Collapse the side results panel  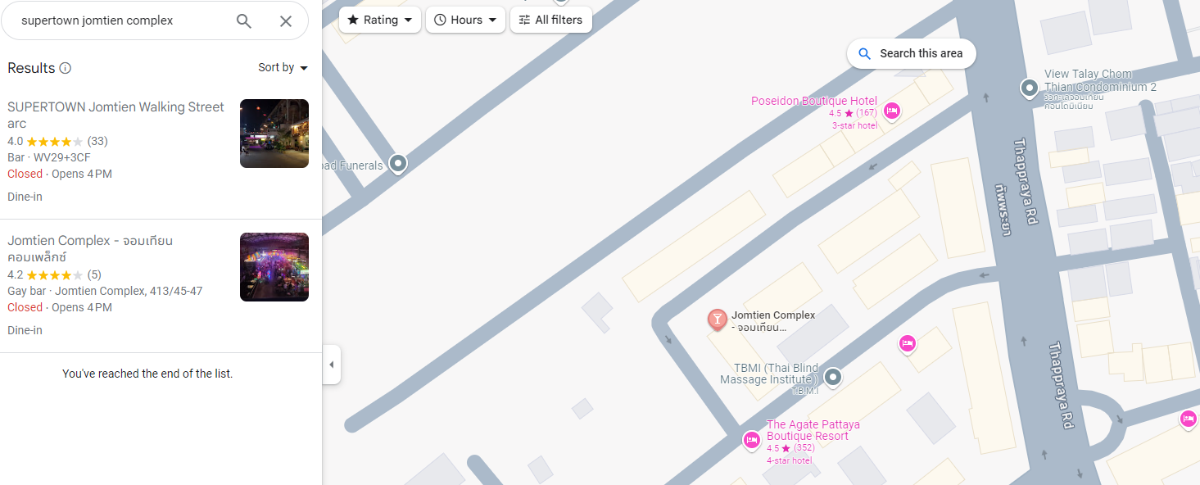point(331,365)
